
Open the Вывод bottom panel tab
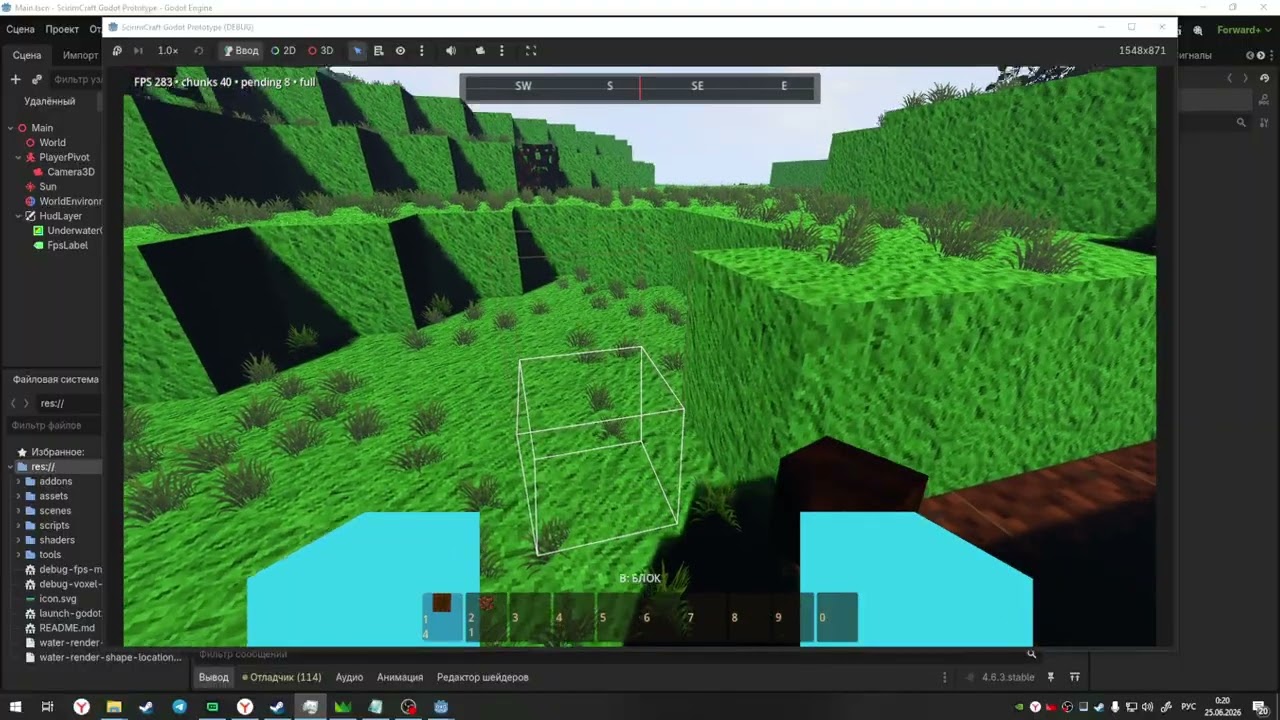click(213, 677)
